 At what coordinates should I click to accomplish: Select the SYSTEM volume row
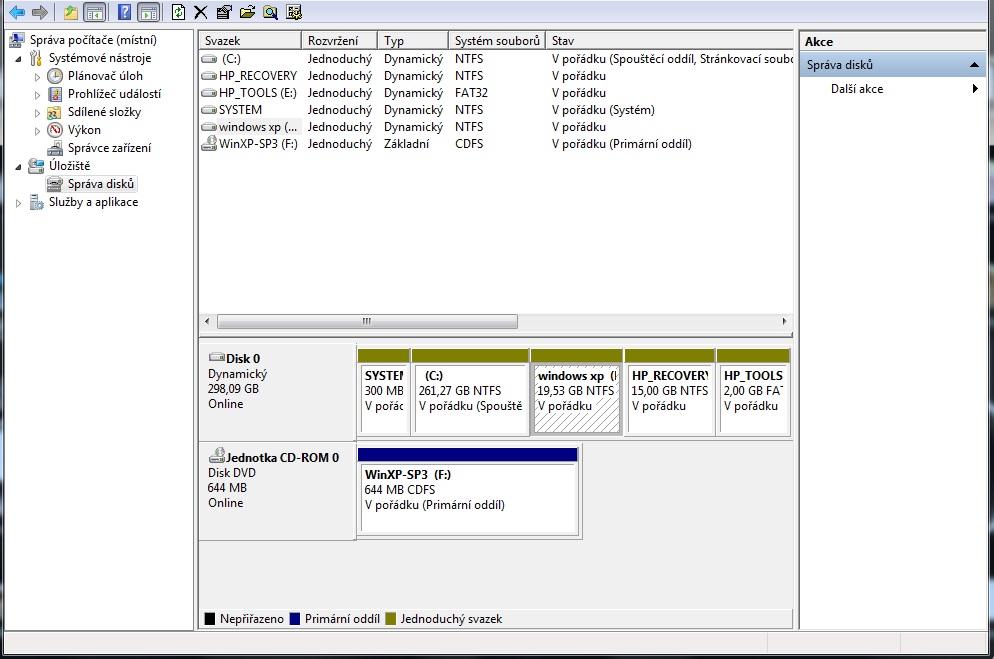coord(496,110)
